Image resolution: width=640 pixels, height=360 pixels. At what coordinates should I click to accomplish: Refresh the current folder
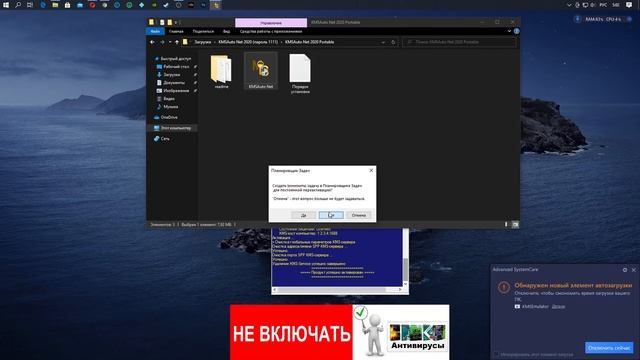[x=393, y=42]
